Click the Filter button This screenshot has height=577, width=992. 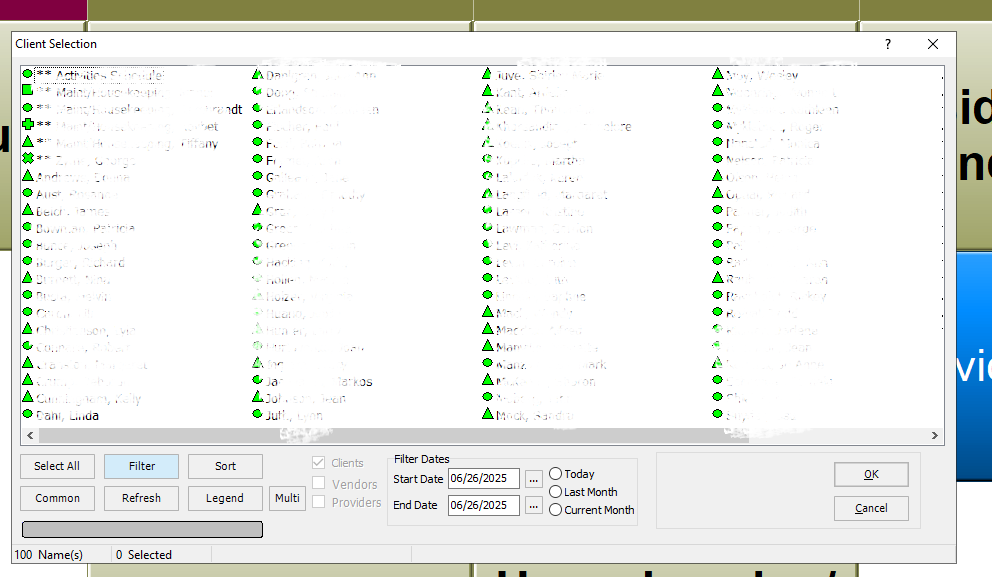tap(141, 466)
